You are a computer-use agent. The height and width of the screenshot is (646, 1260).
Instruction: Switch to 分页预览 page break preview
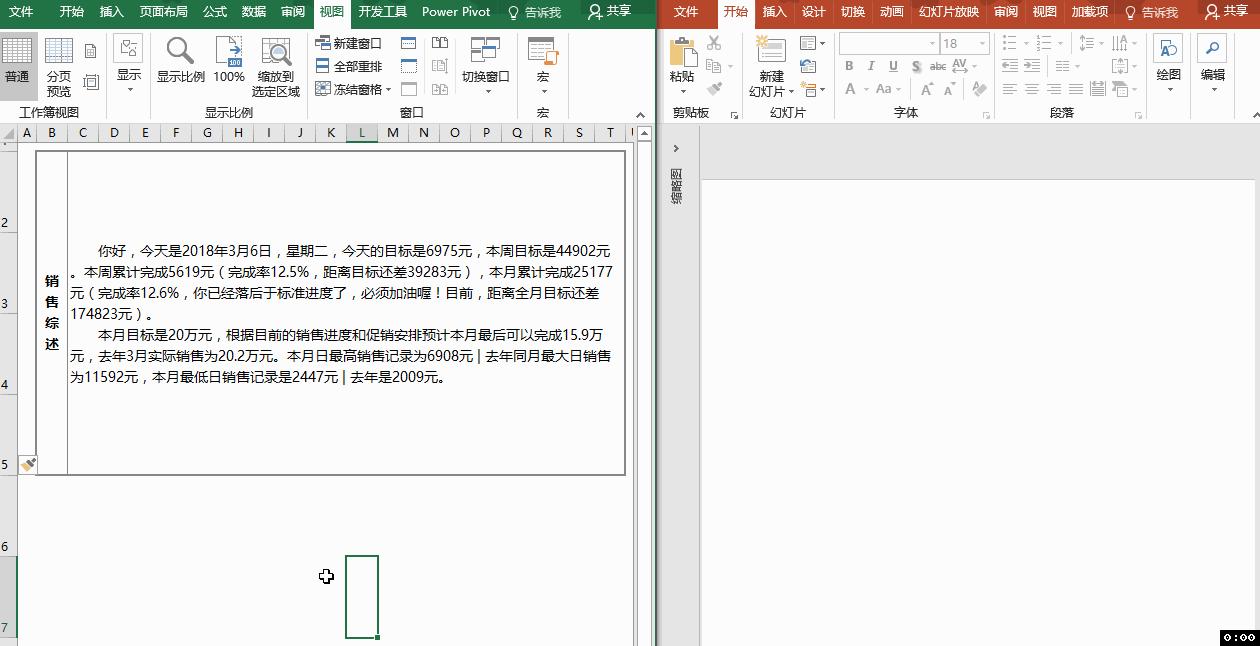[59, 66]
